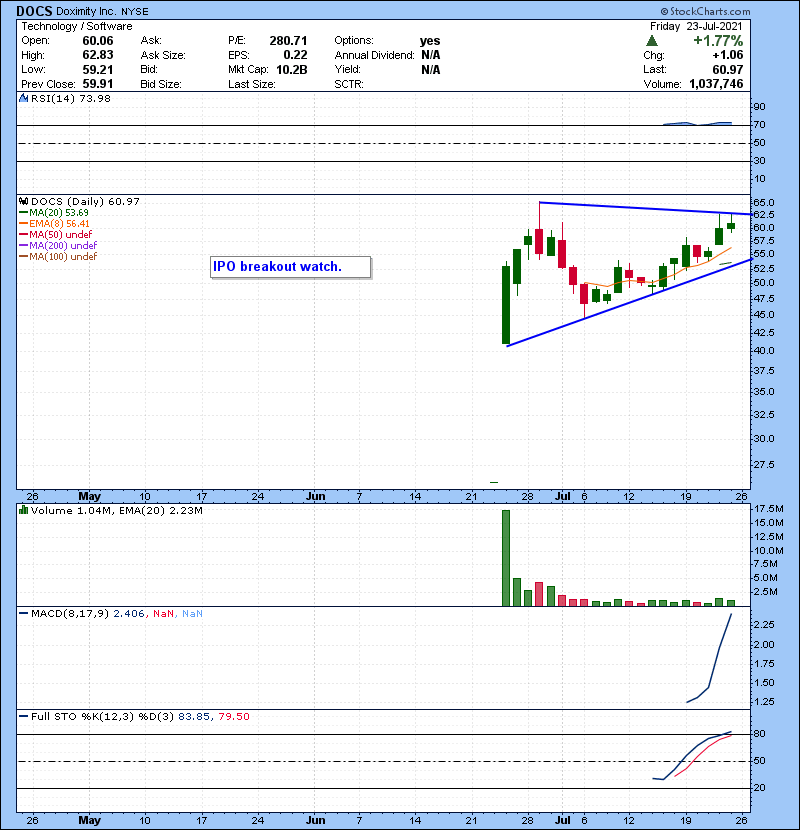The height and width of the screenshot is (830, 800).
Task: Click the NYSE exchange label
Action: 135,12
